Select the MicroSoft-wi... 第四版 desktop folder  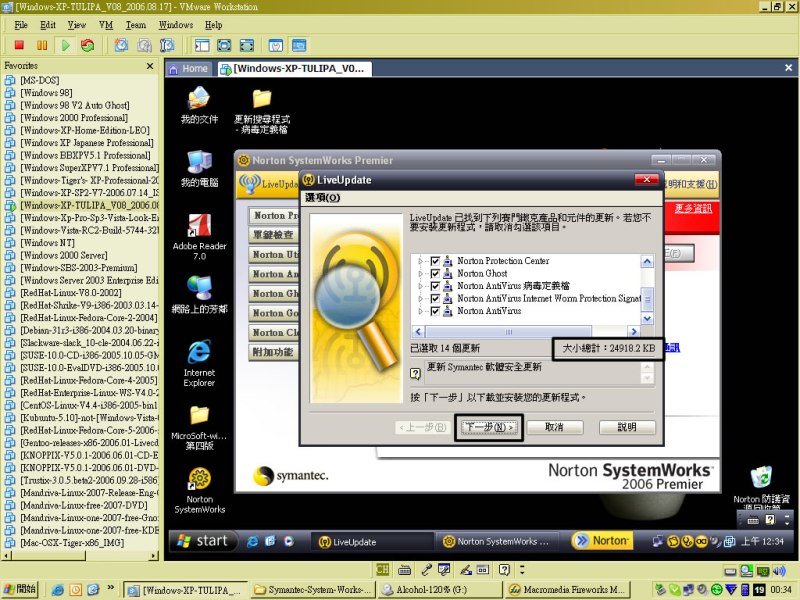coord(199,428)
